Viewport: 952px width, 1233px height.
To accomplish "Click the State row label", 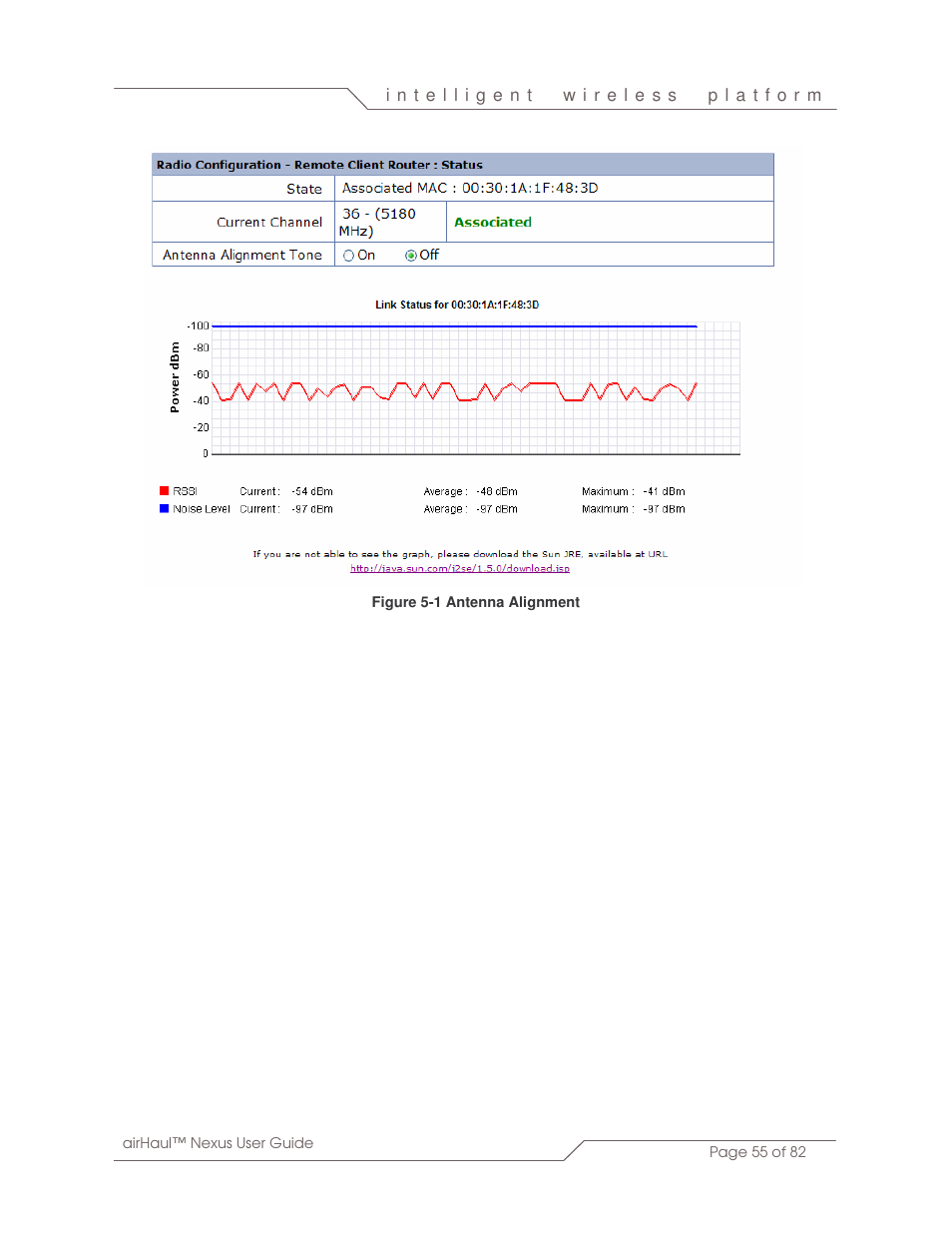I will pyautogui.click(x=304, y=189).
